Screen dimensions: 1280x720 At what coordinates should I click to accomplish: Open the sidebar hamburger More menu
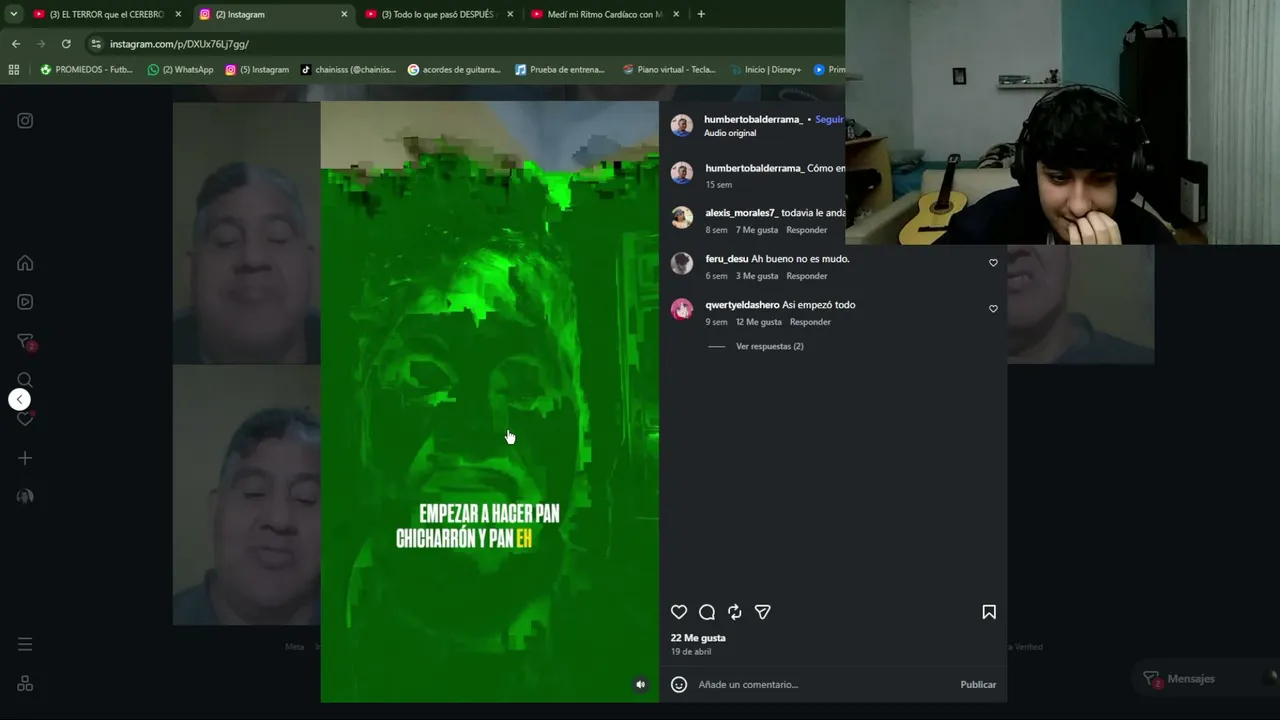coord(25,644)
